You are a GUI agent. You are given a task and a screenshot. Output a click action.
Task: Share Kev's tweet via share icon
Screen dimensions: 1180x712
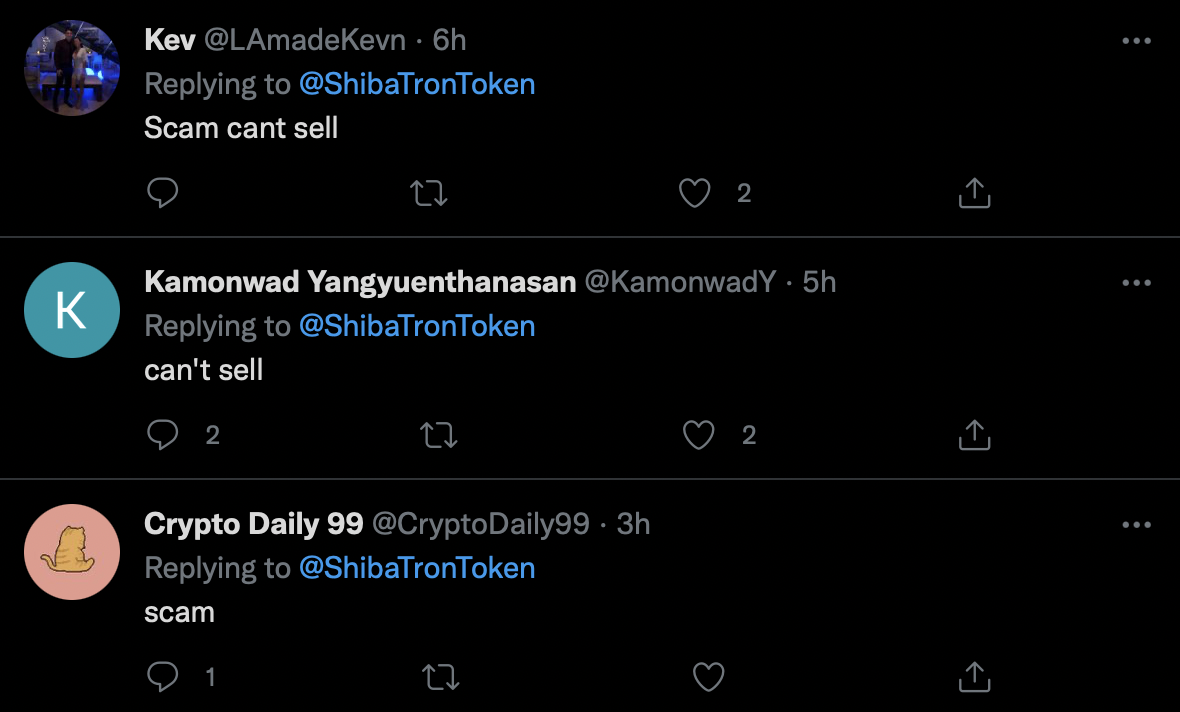click(974, 193)
